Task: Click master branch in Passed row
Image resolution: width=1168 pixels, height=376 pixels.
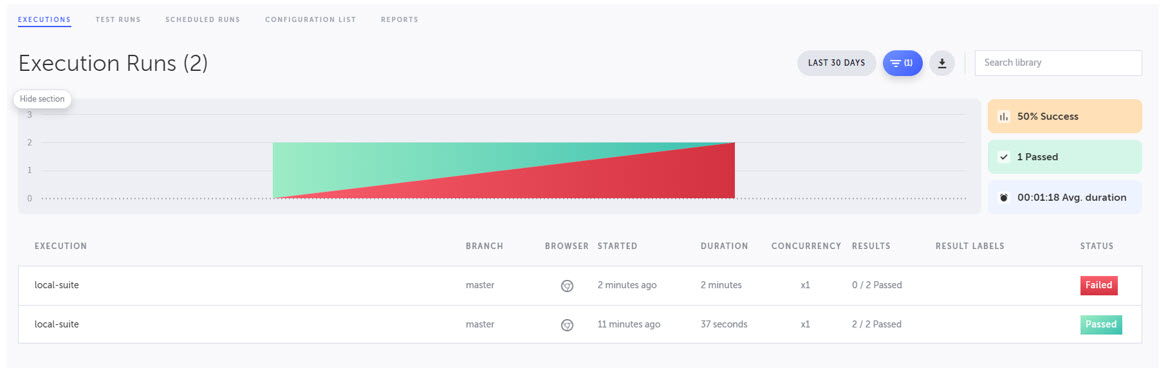Action: 480,325
